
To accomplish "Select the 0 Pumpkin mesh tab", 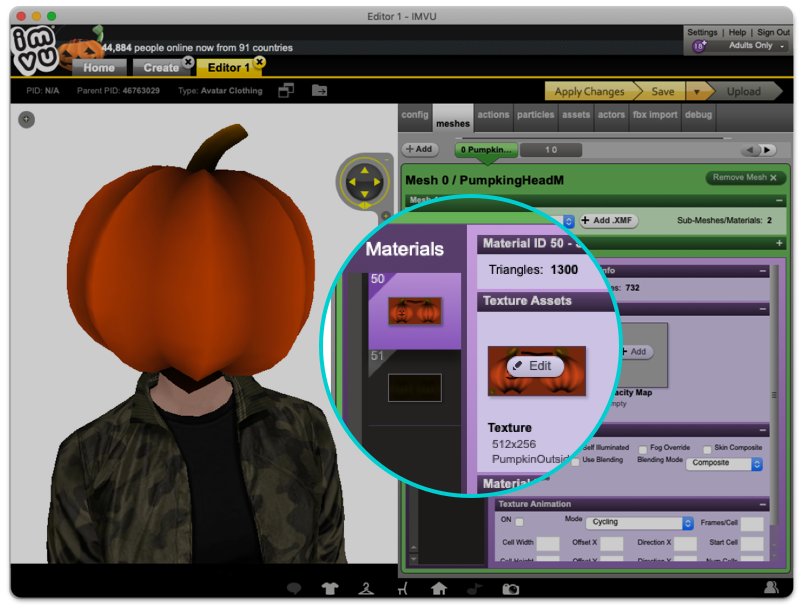I will point(486,150).
